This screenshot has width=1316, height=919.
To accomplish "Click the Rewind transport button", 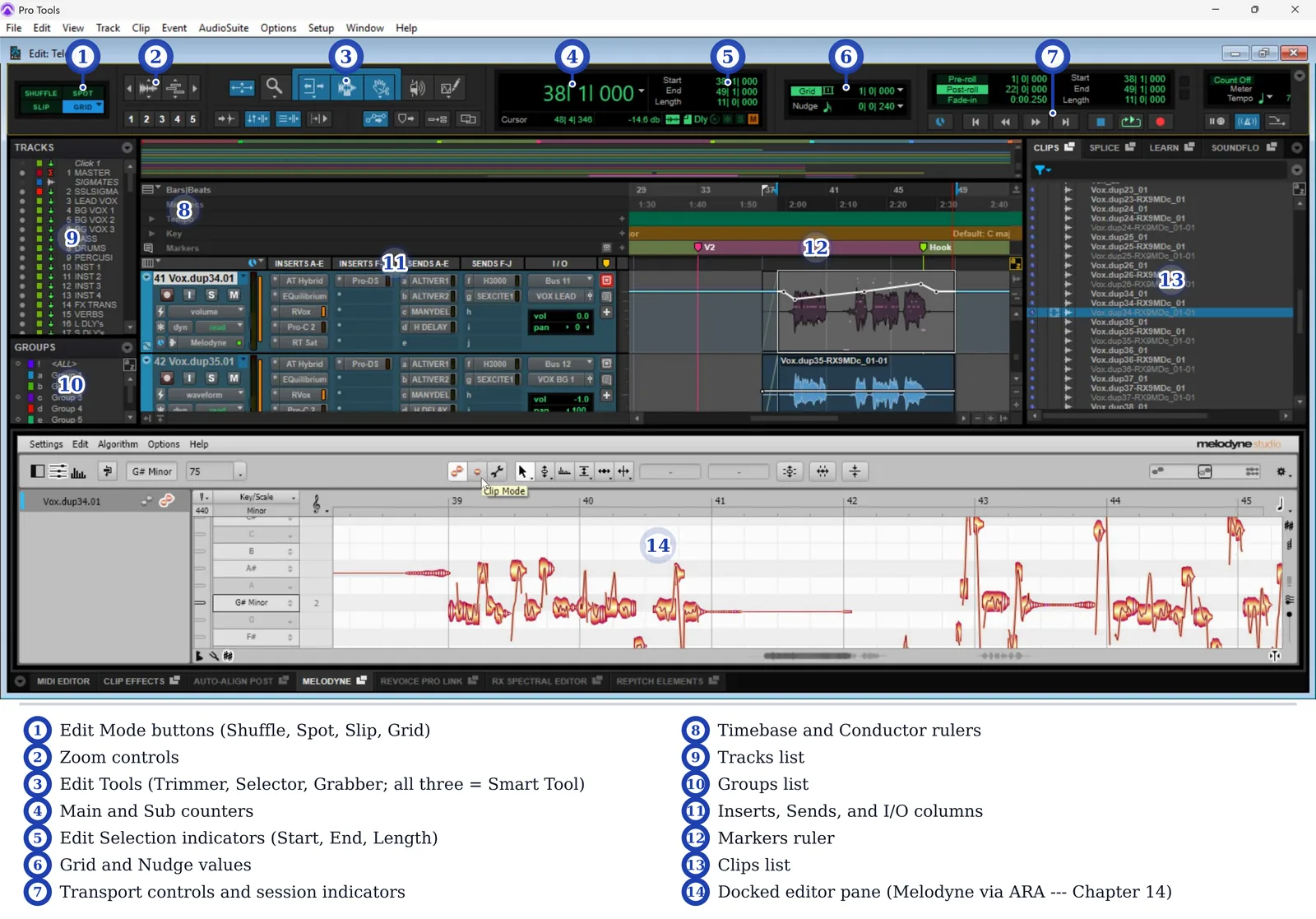I will 1005,122.
